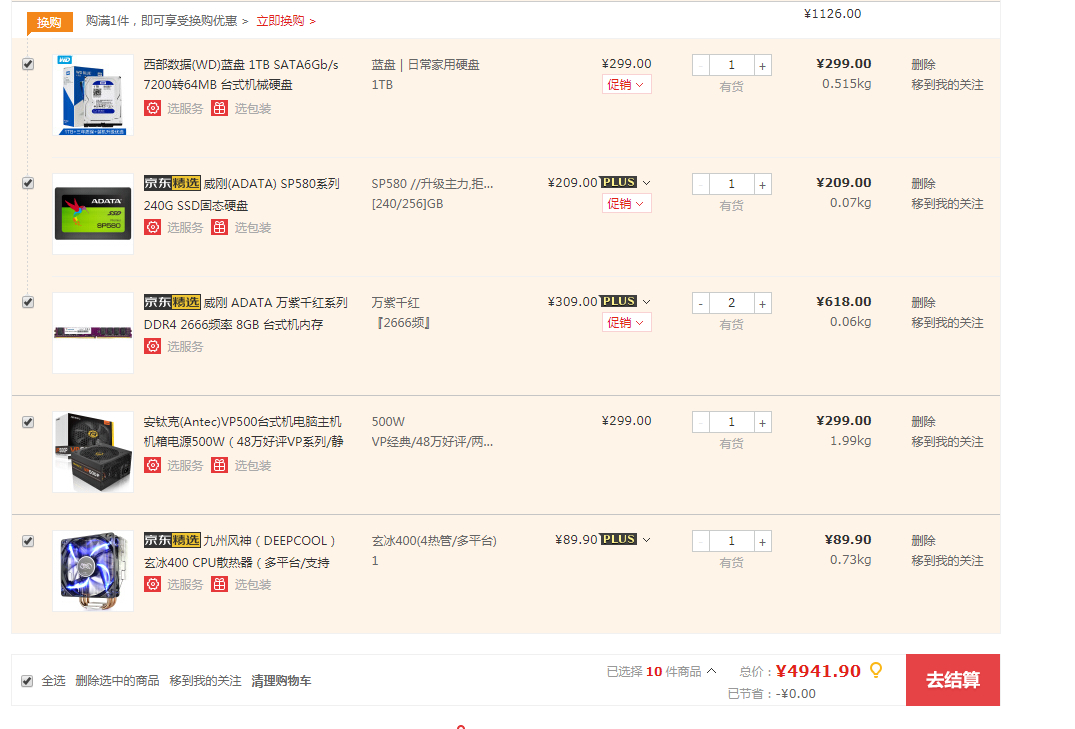Click 删除选中的商品 at bottom bar
The width and height of the screenshot is (1075, 729).
point(117,681)
